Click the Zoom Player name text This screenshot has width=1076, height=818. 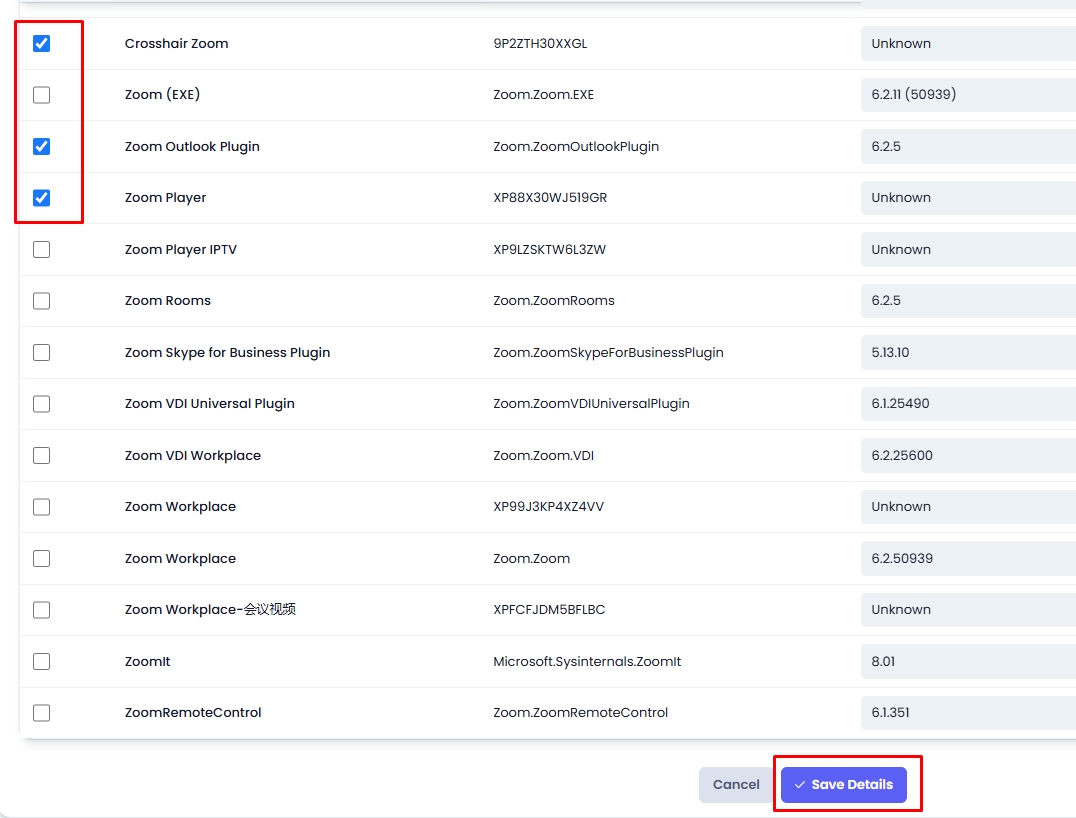pyautogui.click(x=165, y=198)
